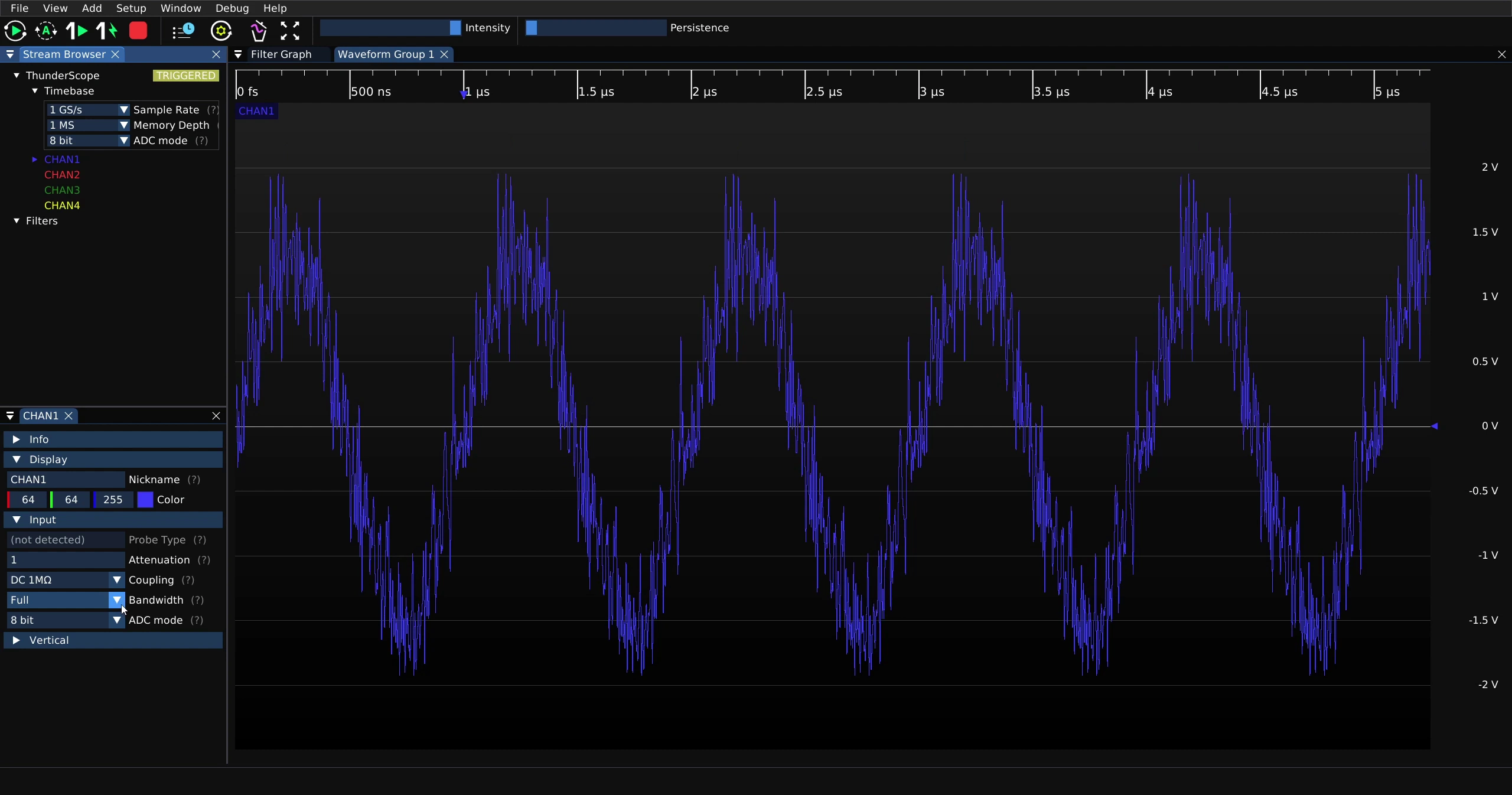Open the waveform area tab list icon
Screen dimensions: 1512x795
pyautogui.click(x=238, y=54)
